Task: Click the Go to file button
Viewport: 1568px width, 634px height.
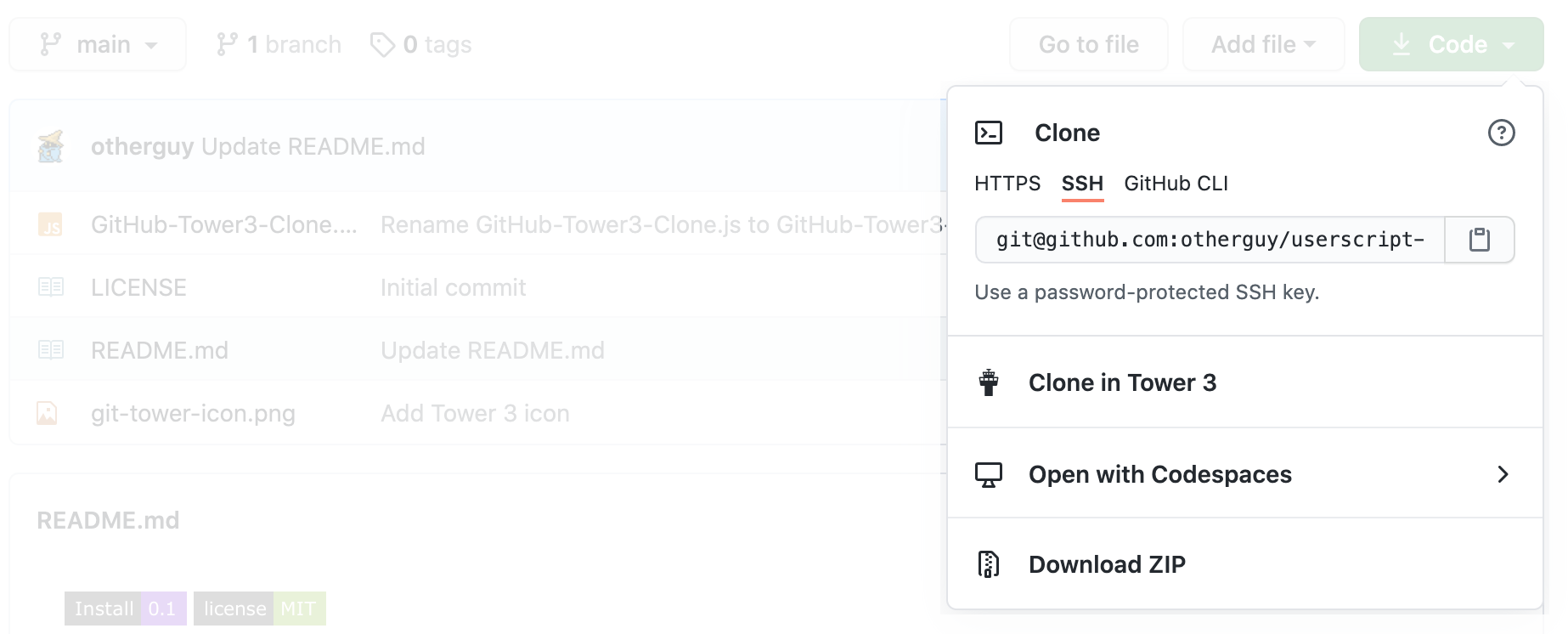Action: coord(1089,44)
